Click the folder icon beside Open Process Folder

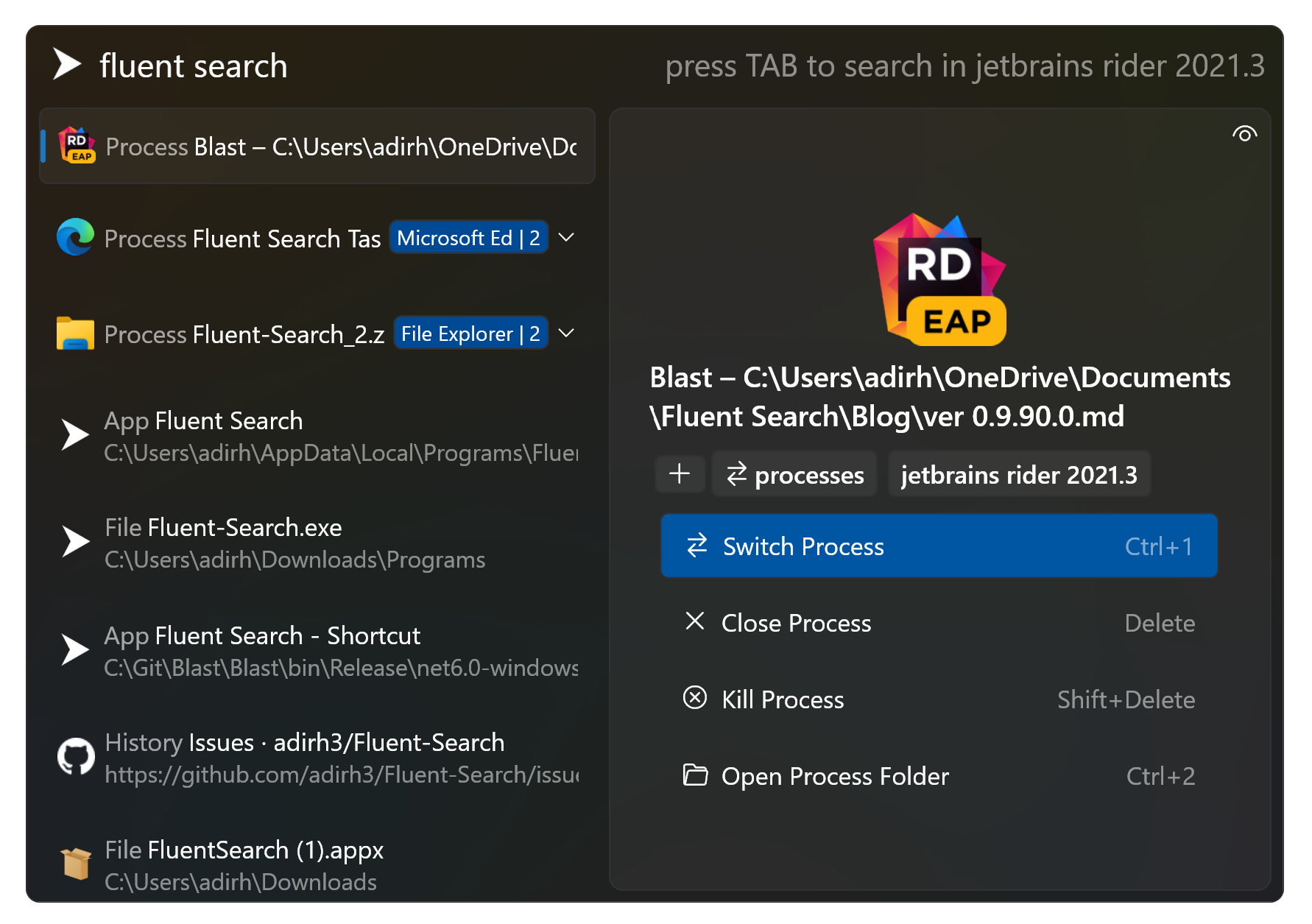point(695,775)
